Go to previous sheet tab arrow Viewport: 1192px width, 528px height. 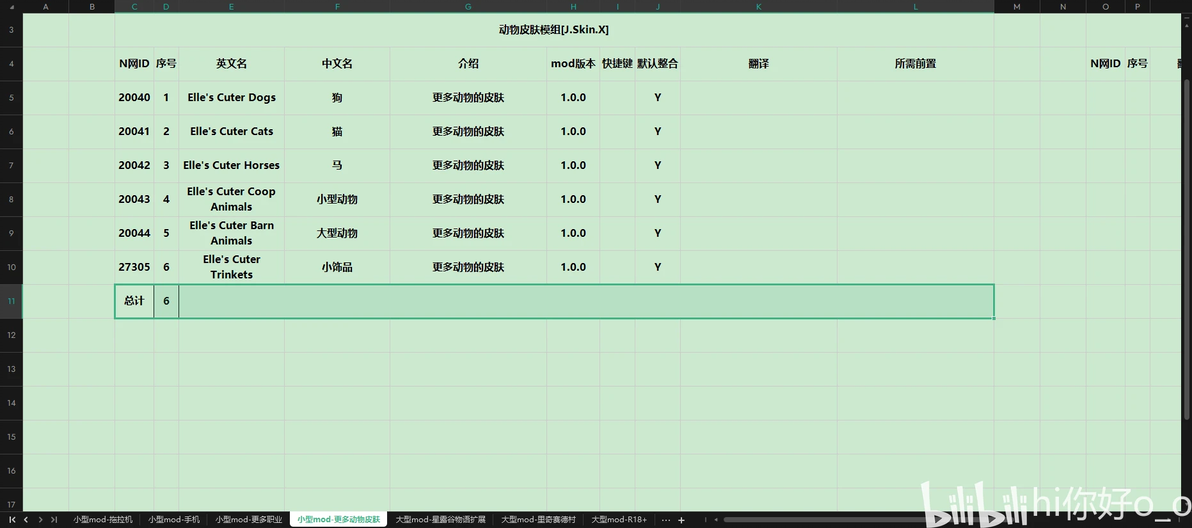click(x=27, y=520)
